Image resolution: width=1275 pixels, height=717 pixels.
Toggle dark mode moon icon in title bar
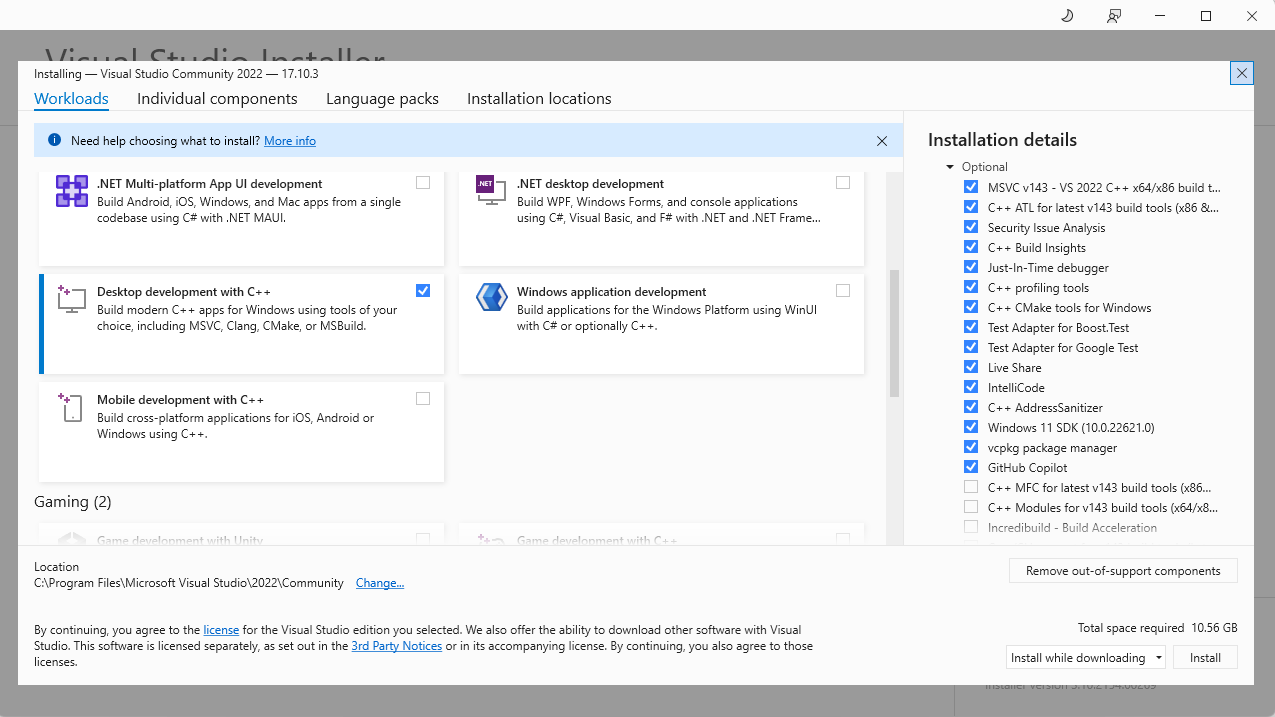coord(1066,15)
